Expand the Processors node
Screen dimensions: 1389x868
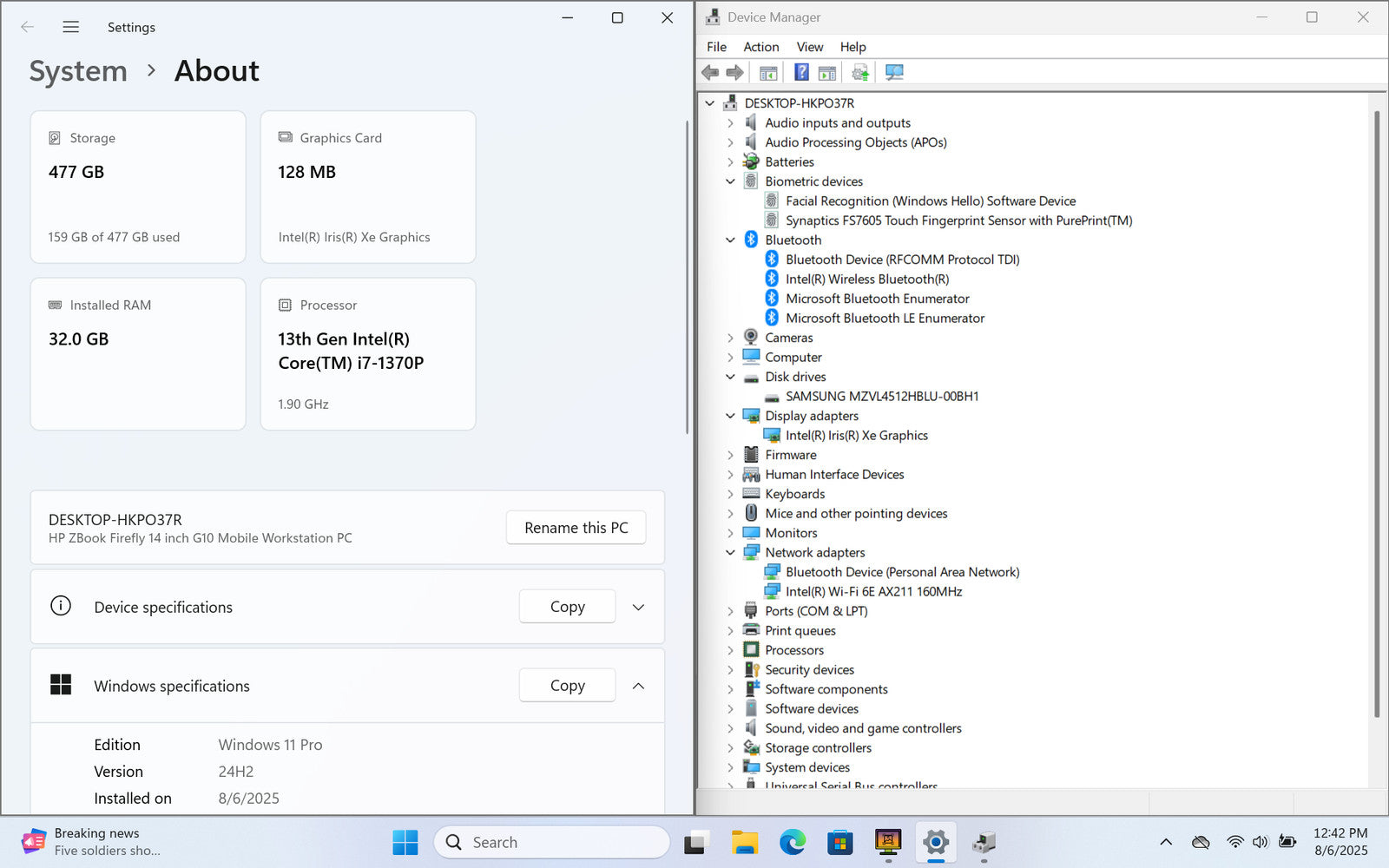[x=730, y=650]
